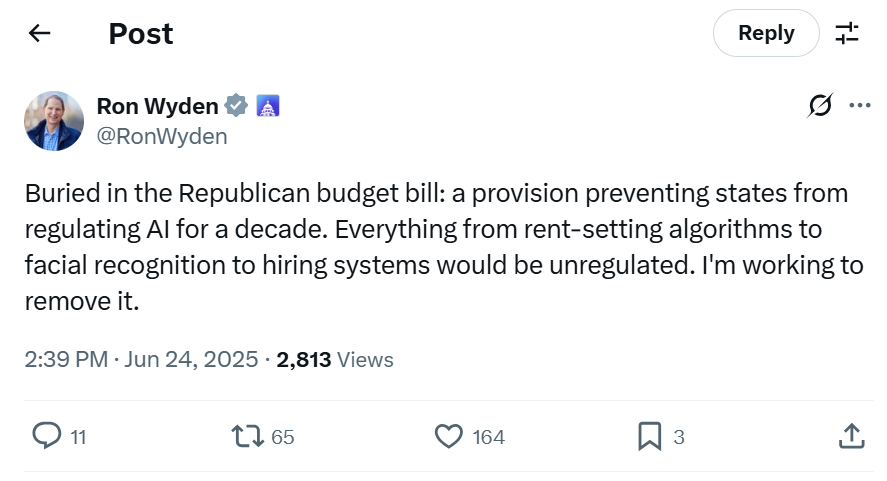Viewport: 887px width, 481px height.
Task: Open the repost menu arrows icon
Action: click(246, 436)
